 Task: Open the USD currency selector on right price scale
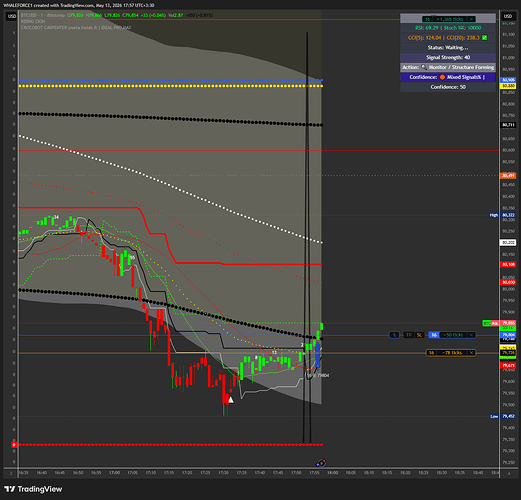(x=508, y=16)
